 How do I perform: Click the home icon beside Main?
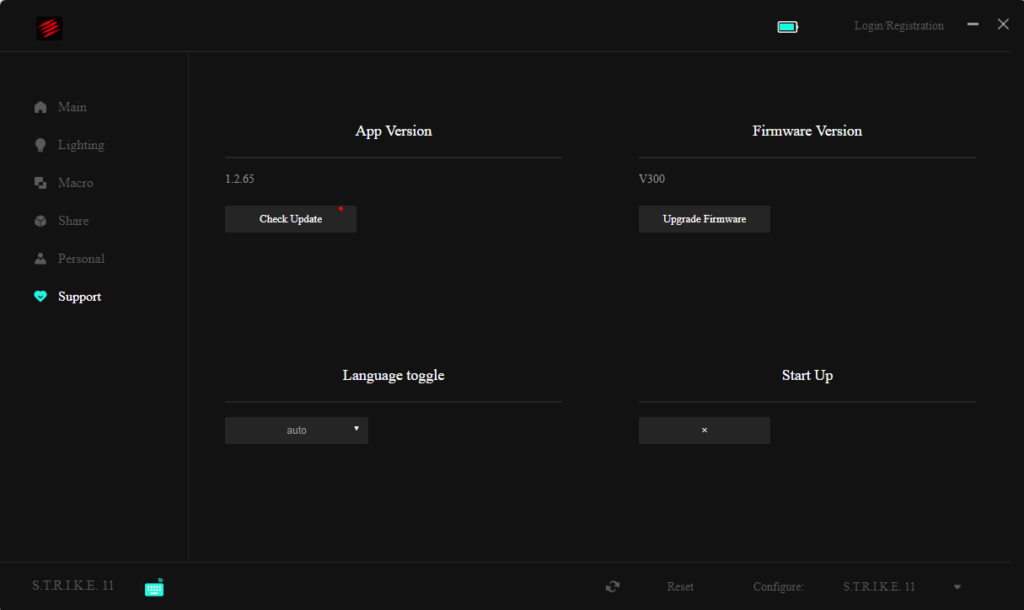[x=40, y=107]
